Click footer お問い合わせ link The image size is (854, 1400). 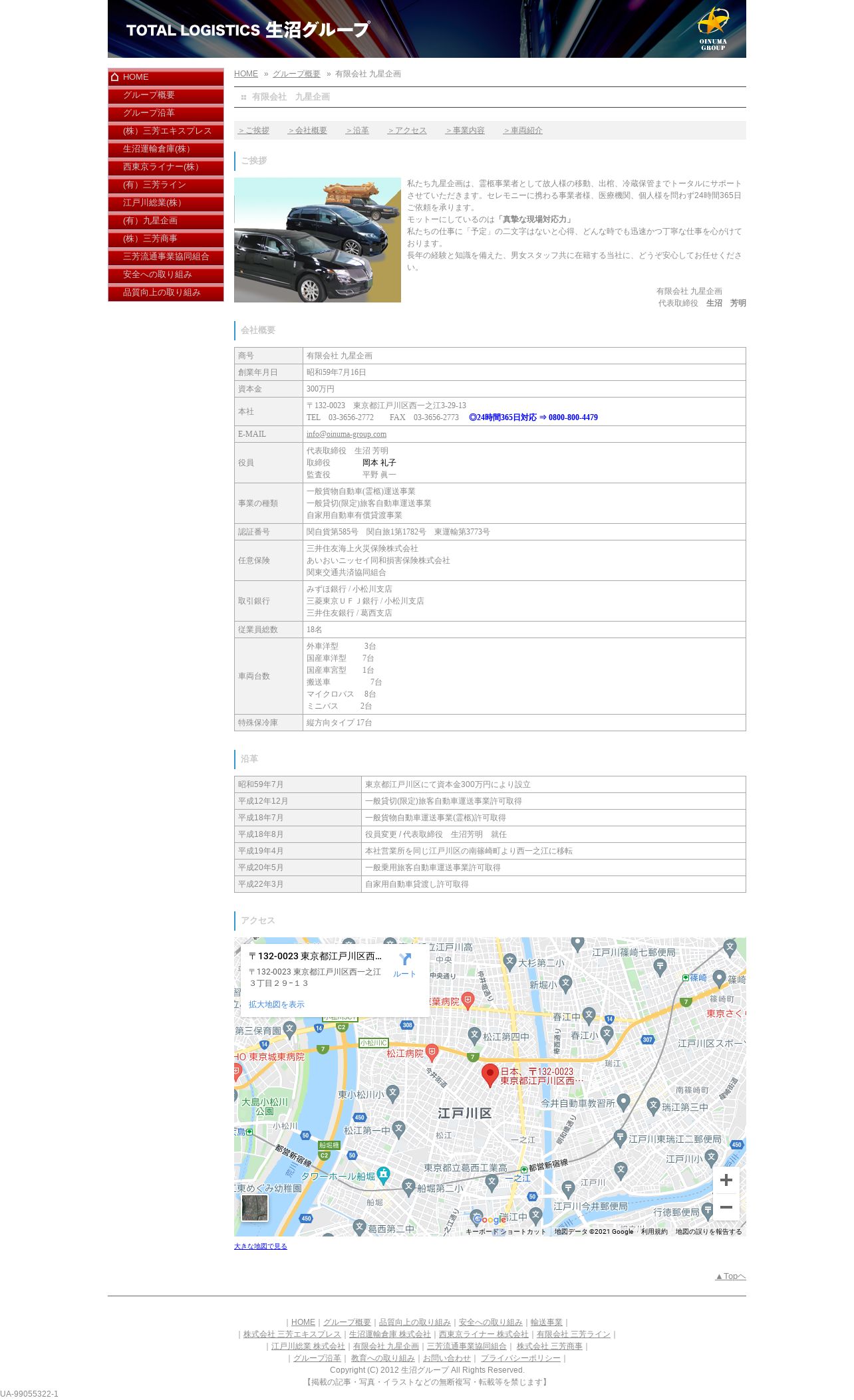pyautogui.click(x=447, y=1358)
